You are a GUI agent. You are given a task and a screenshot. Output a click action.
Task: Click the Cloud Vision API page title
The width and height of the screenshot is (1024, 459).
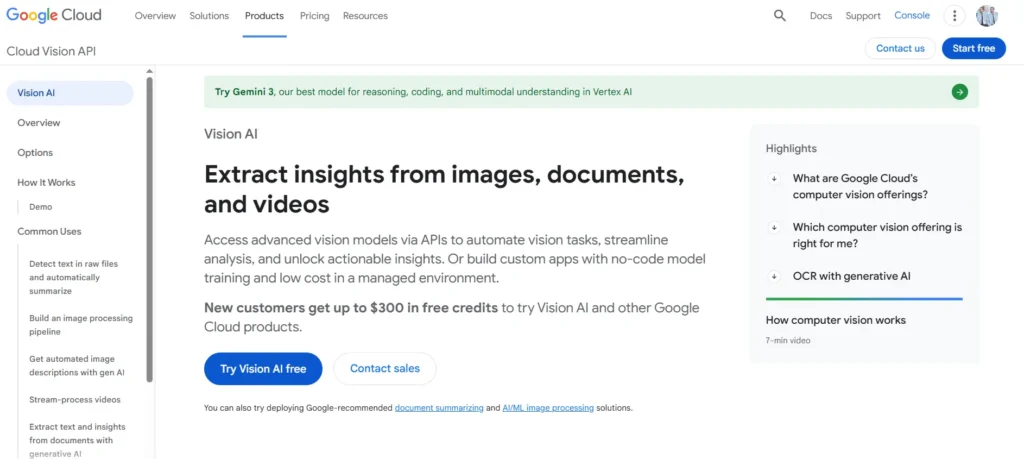pyautogui.click(x=51, y=51)
